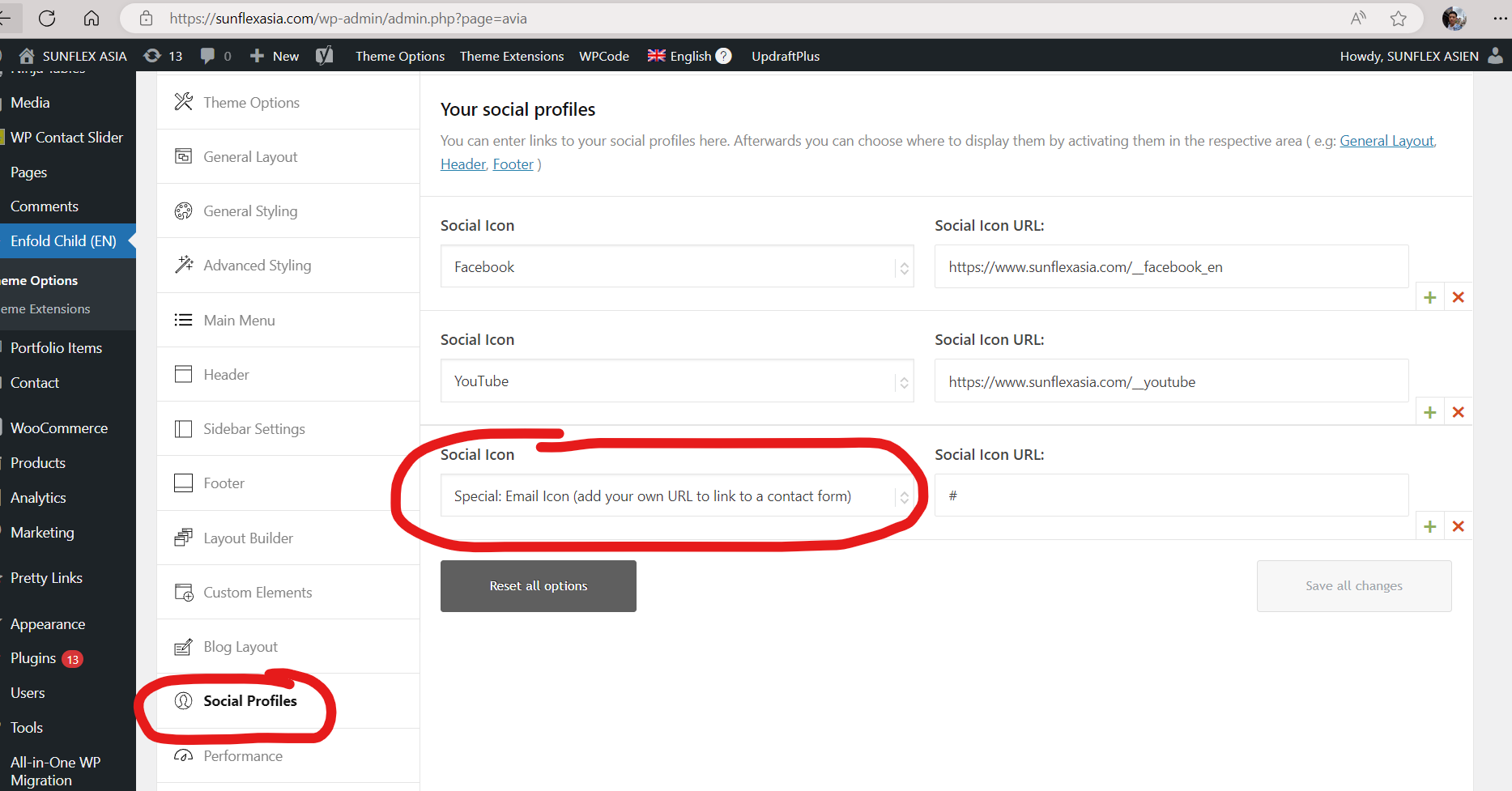1512x791 pixels.
Task: Open the Special Email Icon dropdown
Action: click(677, 495)
